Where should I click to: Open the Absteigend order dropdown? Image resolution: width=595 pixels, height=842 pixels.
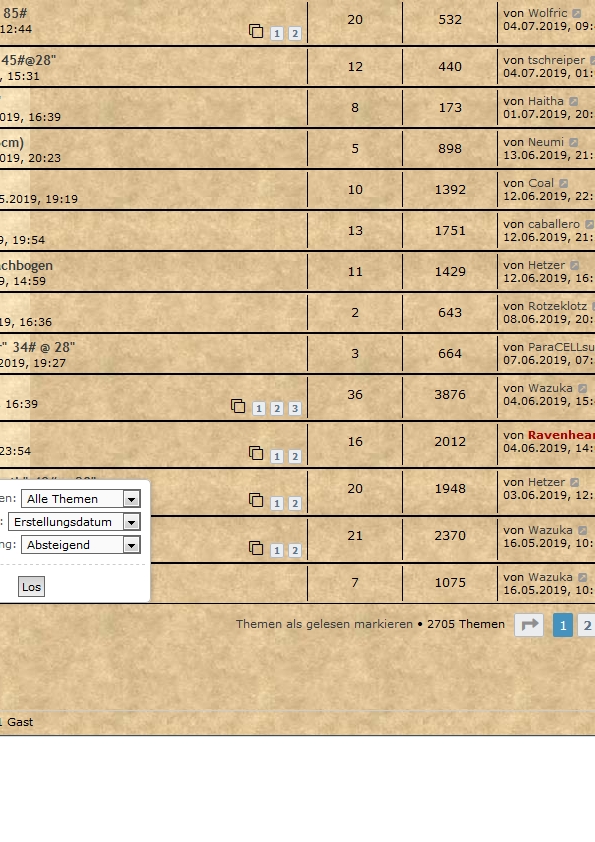81,545
